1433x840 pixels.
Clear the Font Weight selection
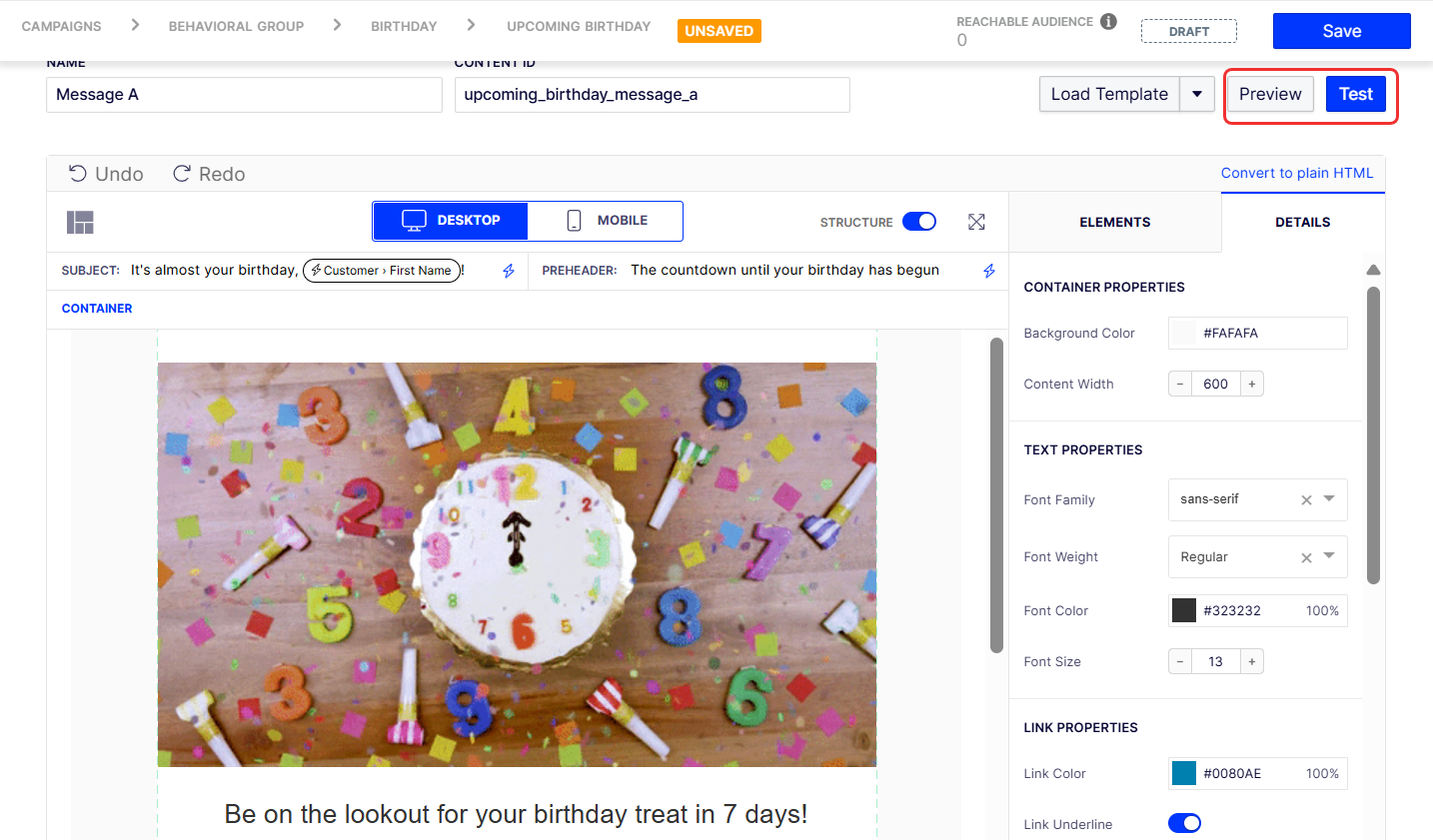[x=1306, y=558]
